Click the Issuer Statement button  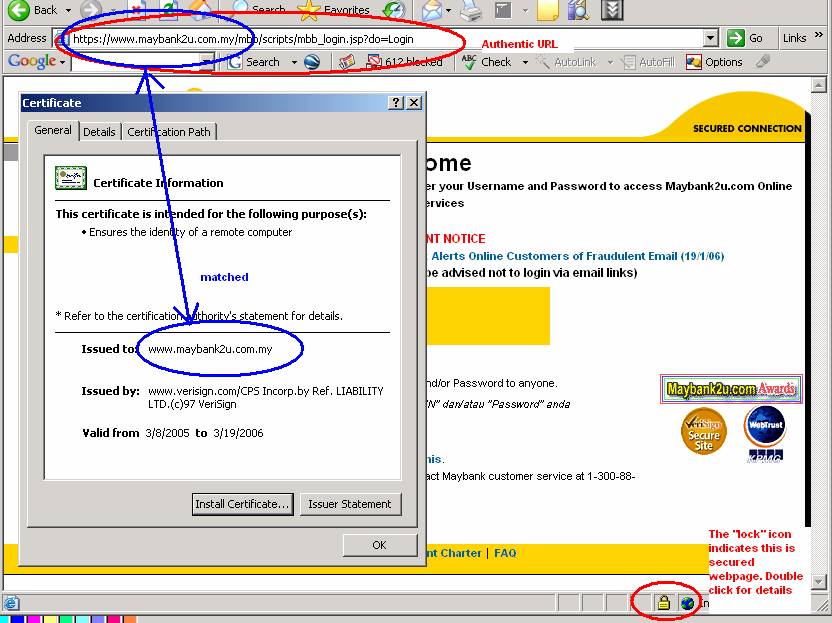(x=350, y=504)
